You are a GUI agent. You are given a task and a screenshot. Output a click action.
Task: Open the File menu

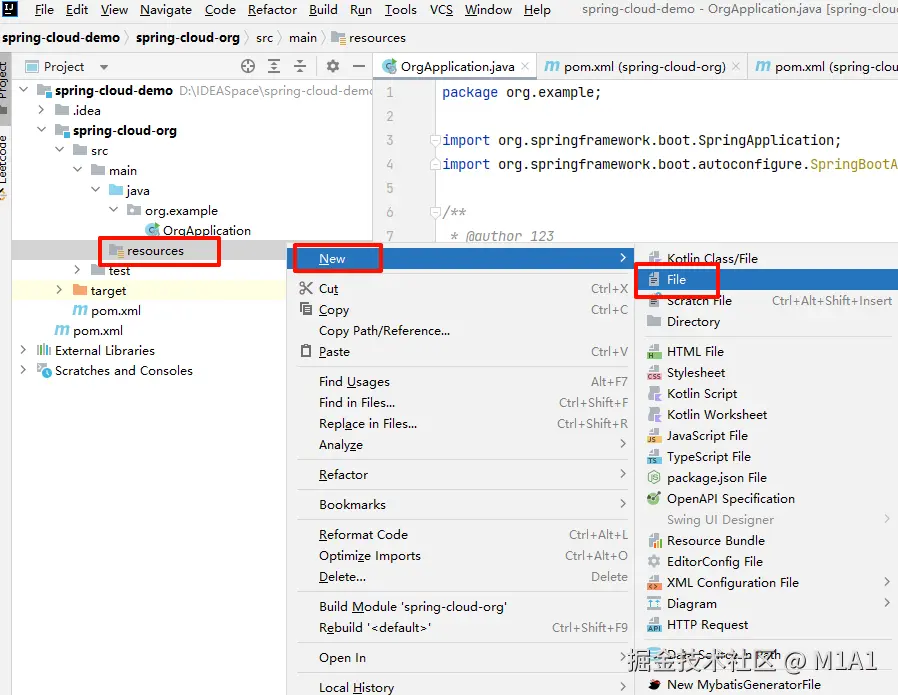pos(44,10)
